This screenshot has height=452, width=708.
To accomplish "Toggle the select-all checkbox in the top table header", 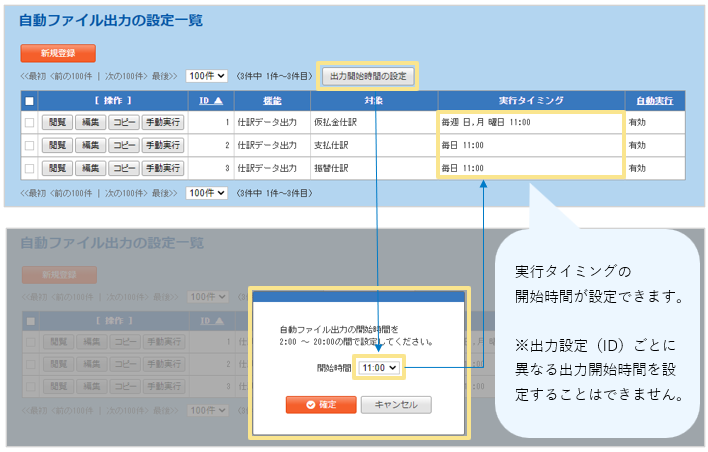I will click(29, 101).
